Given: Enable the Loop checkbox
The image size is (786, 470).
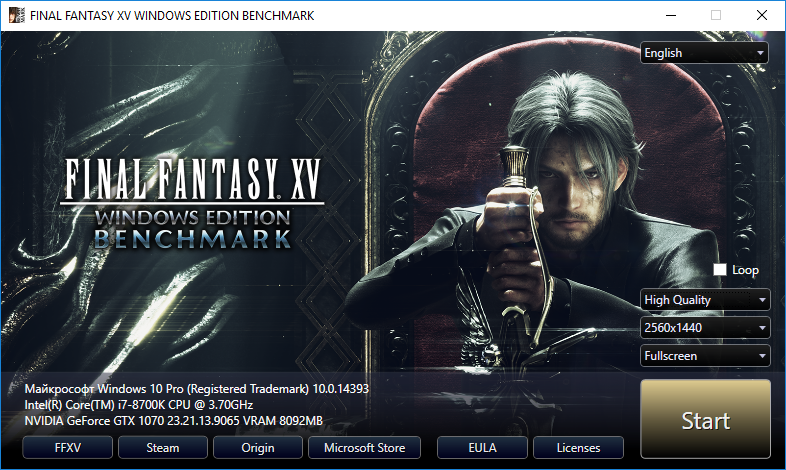Looking at the screenshot, I should tap(720, 270).
